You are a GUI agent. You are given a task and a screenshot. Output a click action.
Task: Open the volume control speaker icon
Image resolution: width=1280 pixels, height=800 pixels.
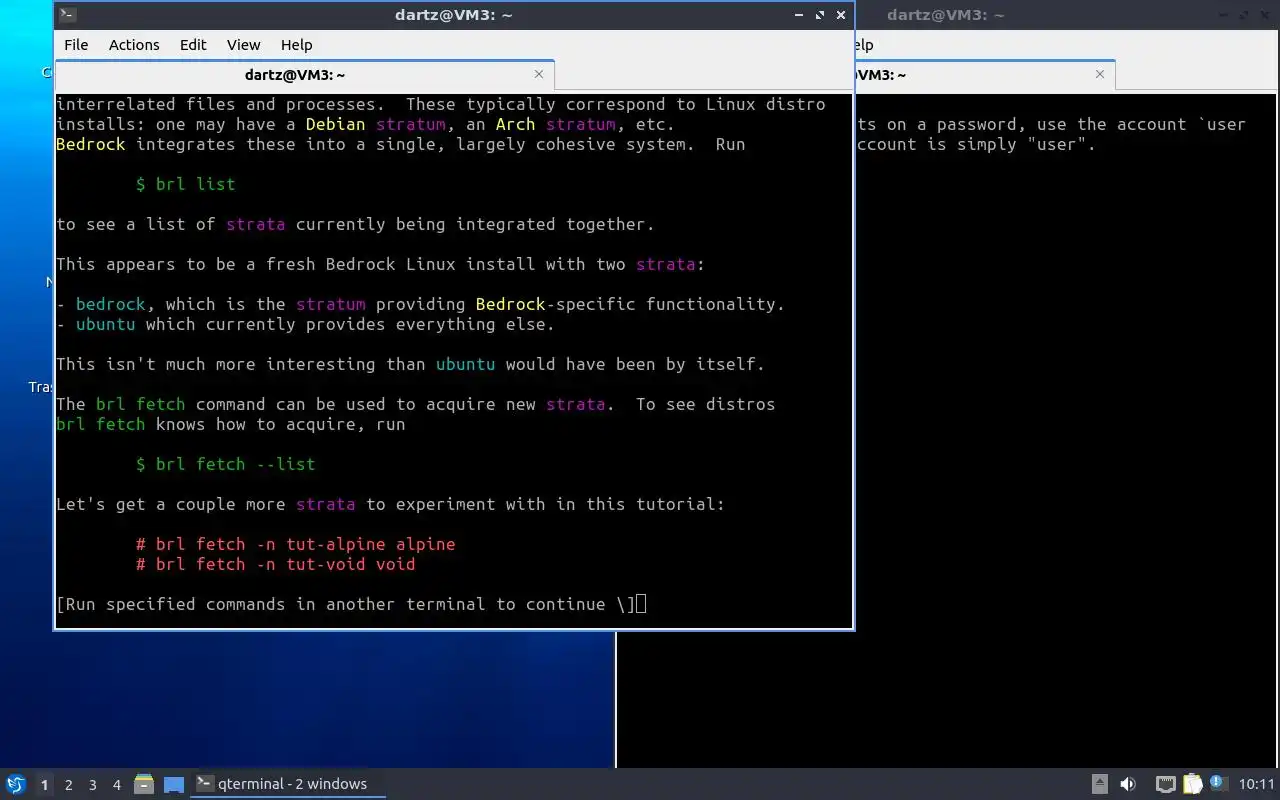1128,784
